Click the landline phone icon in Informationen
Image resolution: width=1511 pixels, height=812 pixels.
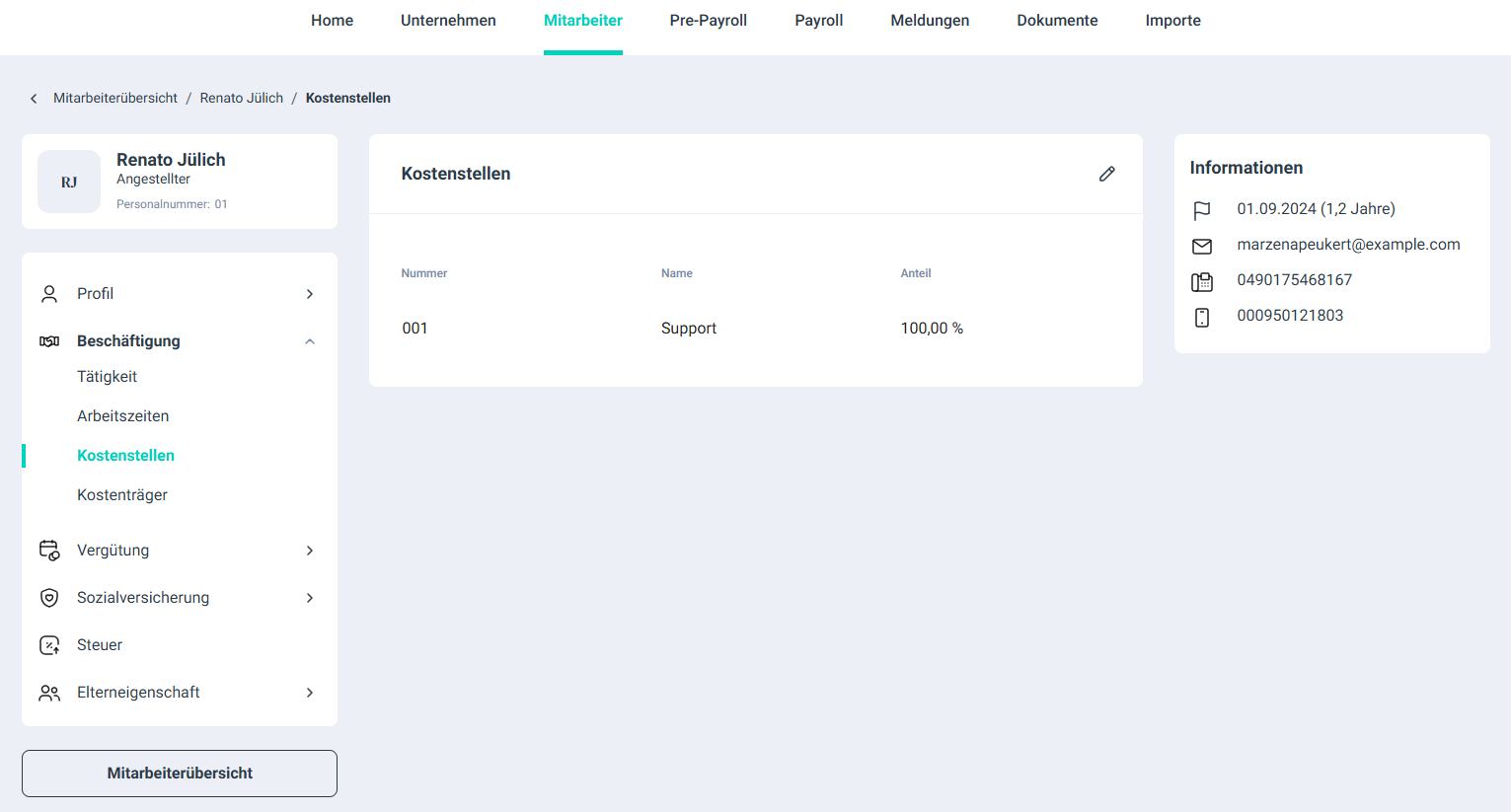[x=1201, y=281]
